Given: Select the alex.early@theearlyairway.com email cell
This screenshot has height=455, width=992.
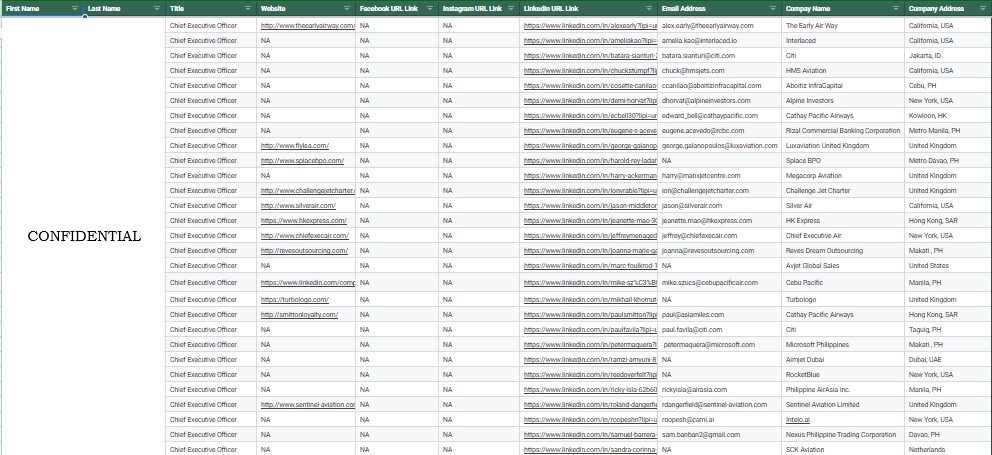Looking at the screenshot, I should pyautogui.click(x=719, y=26).
